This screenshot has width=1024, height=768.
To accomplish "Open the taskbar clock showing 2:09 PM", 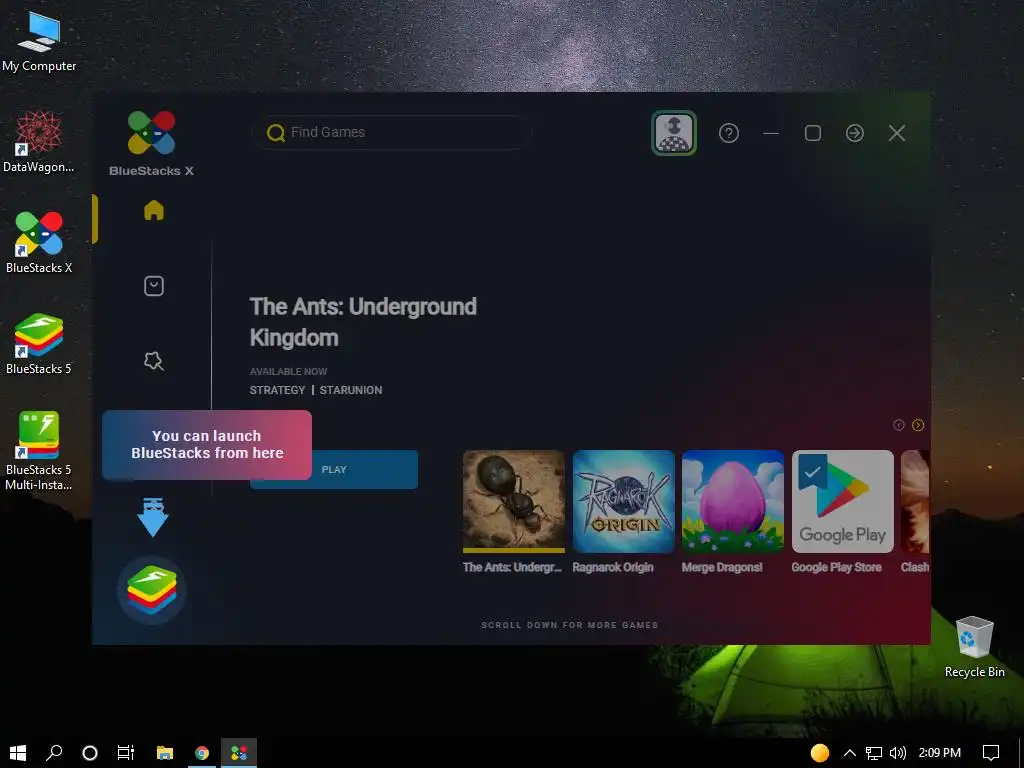I will [940, 752].
